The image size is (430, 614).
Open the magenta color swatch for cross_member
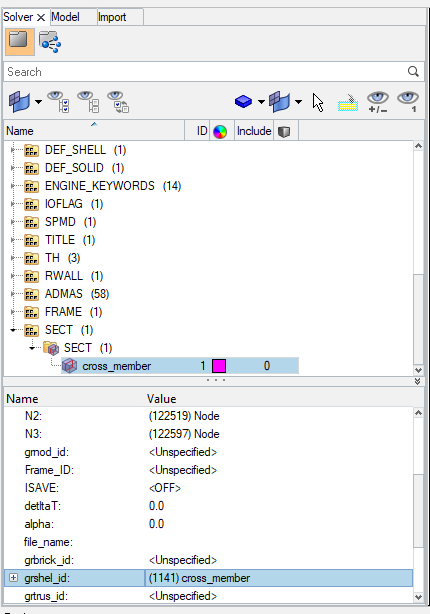click(219, 366)
